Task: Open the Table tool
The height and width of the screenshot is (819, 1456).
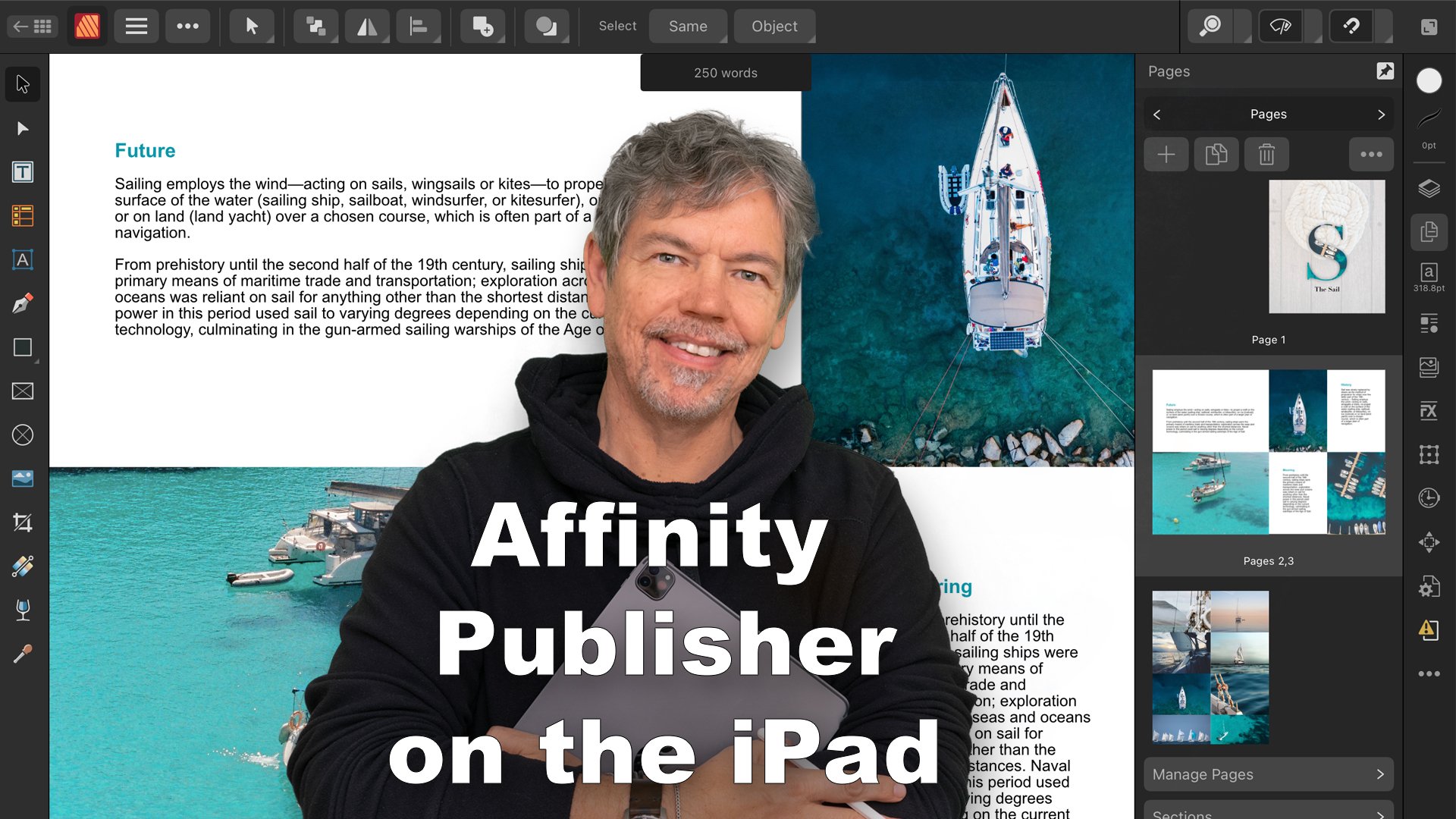Action: 23,216
